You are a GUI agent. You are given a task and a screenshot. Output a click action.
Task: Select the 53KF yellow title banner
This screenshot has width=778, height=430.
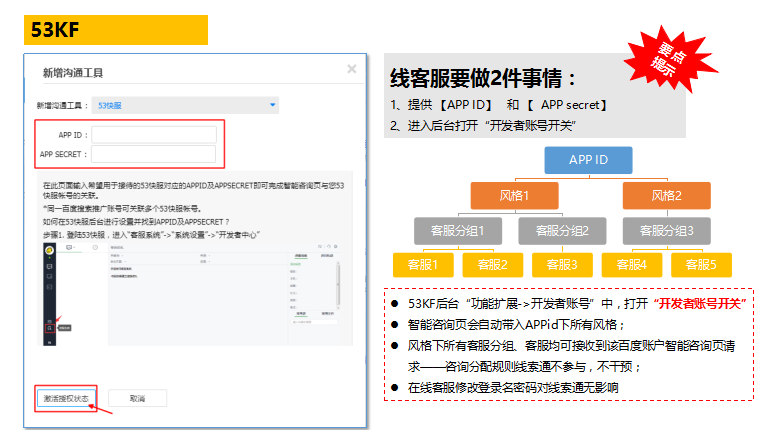tap(116, 30)
